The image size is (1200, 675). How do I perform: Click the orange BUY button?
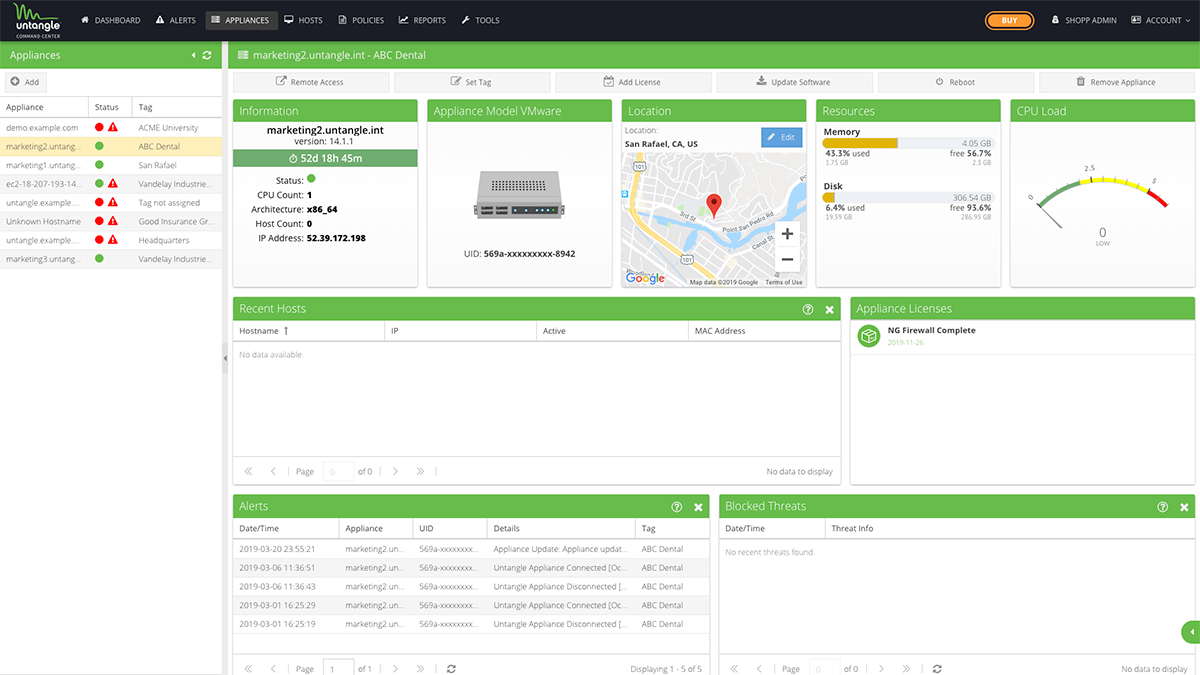1010,20
